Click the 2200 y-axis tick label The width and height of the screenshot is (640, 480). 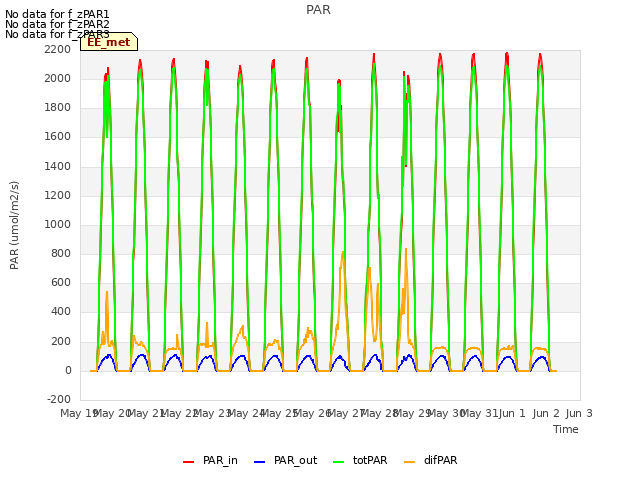(58, 49)
